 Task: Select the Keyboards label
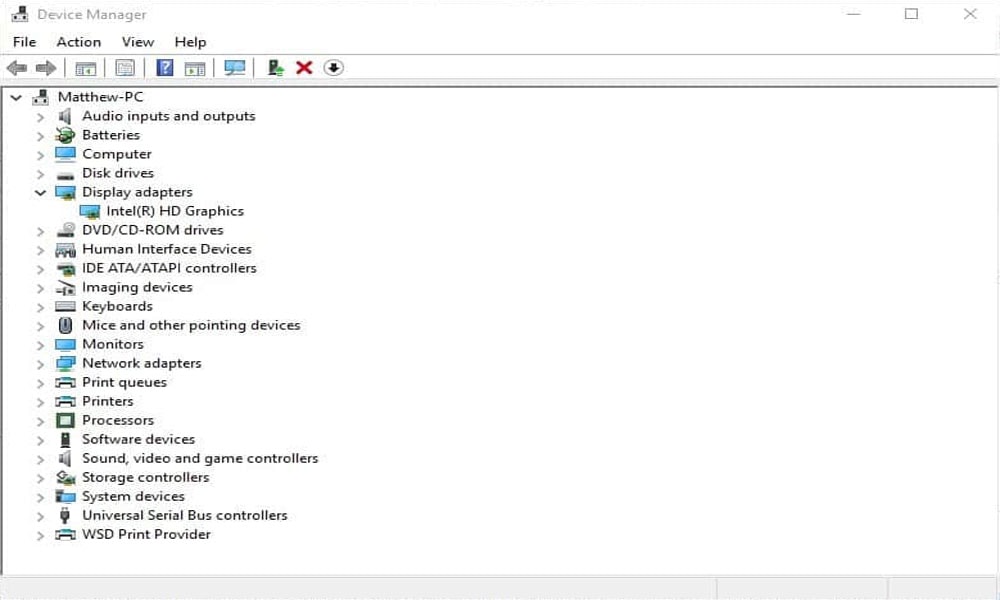click(117, 306)
